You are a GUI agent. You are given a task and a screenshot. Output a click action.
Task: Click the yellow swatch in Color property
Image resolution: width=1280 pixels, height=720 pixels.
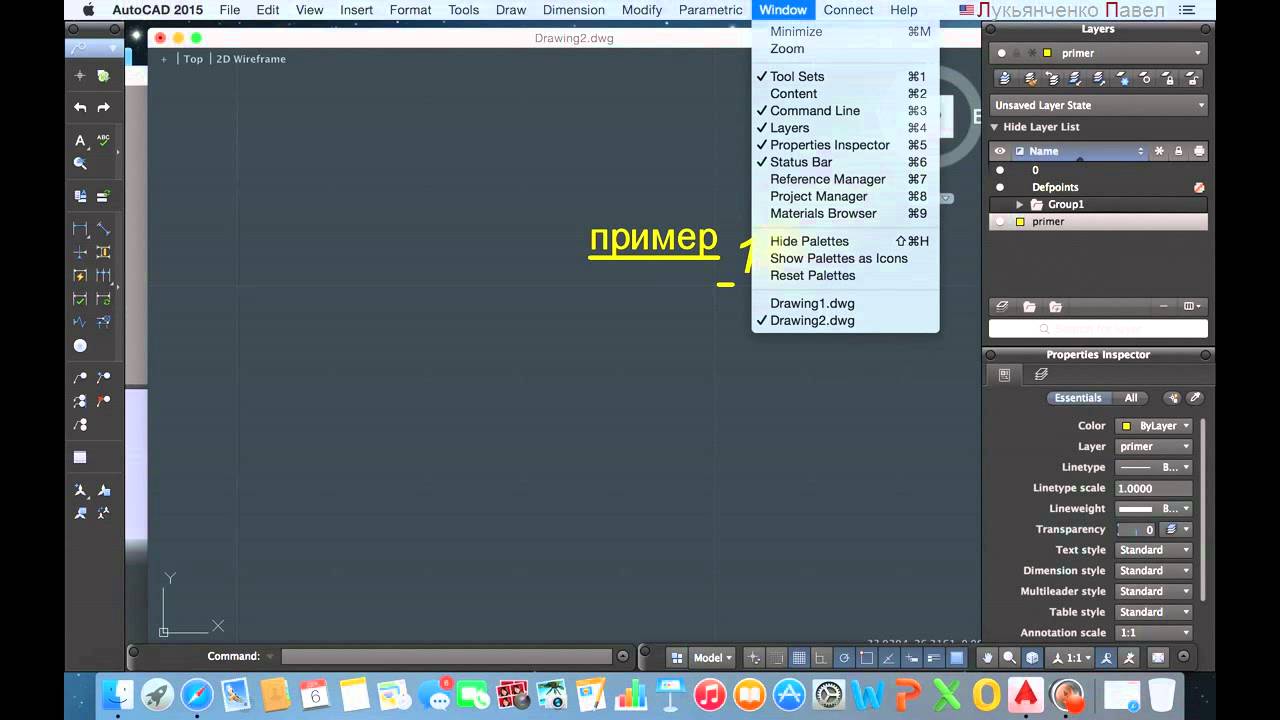(1126, 426)
